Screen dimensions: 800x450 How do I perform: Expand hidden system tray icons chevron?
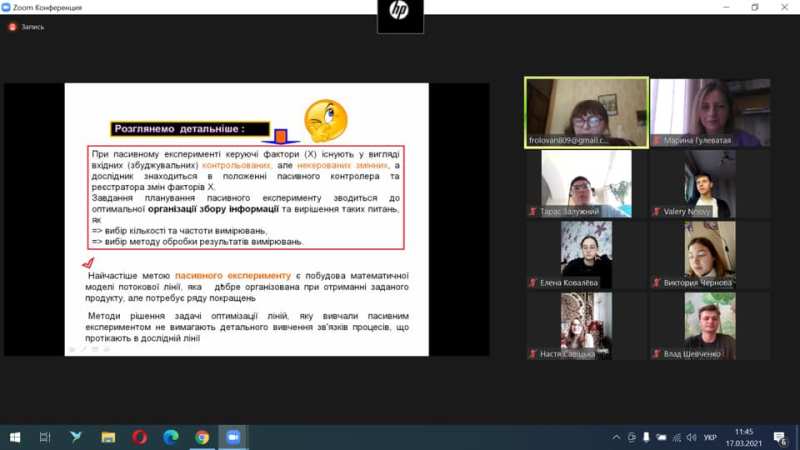pyautogui.click(x=617, y=437)
